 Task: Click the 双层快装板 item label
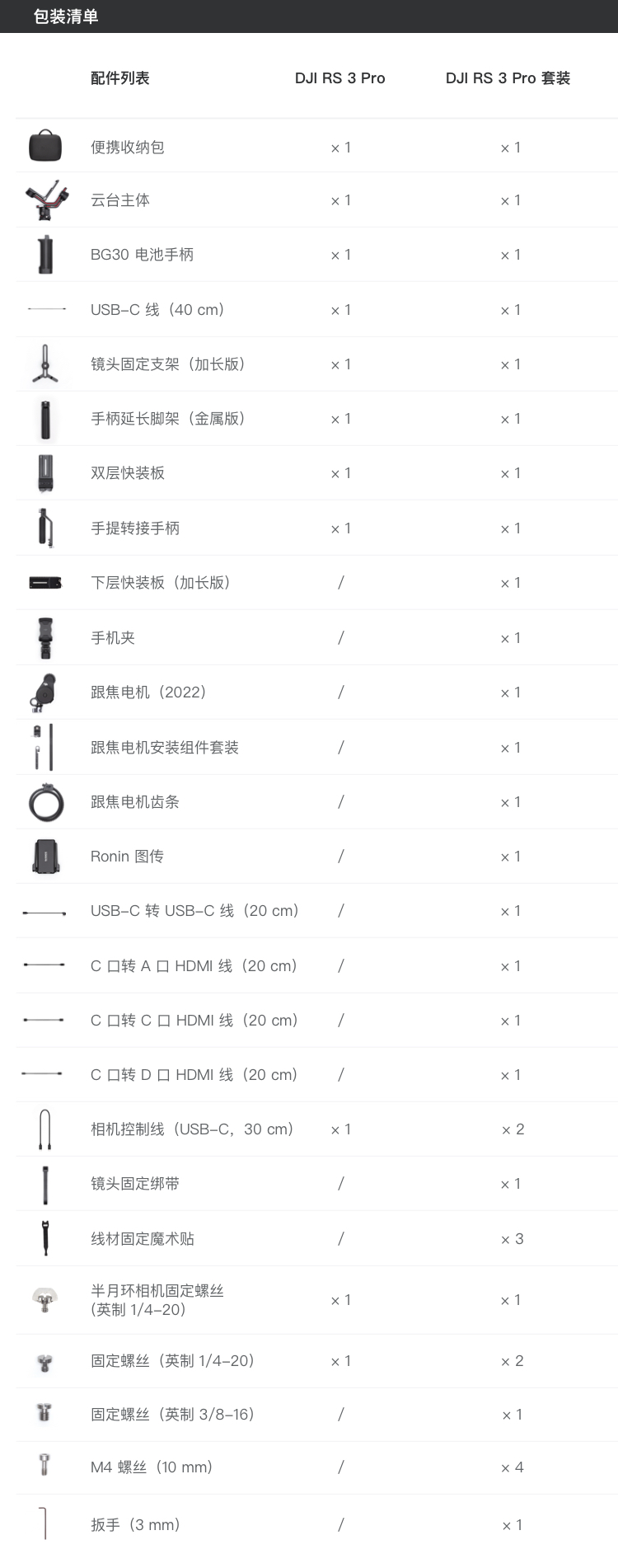[x=128, y=473]
